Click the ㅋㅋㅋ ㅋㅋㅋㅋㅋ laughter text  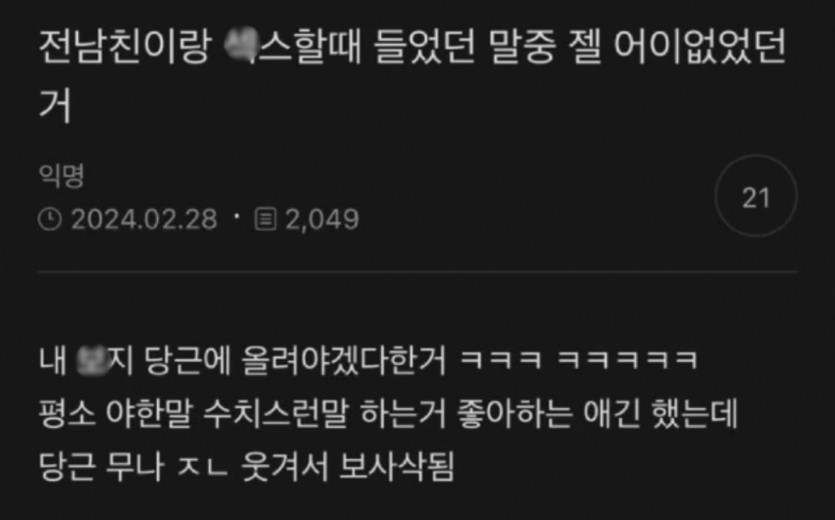point(578,360)
